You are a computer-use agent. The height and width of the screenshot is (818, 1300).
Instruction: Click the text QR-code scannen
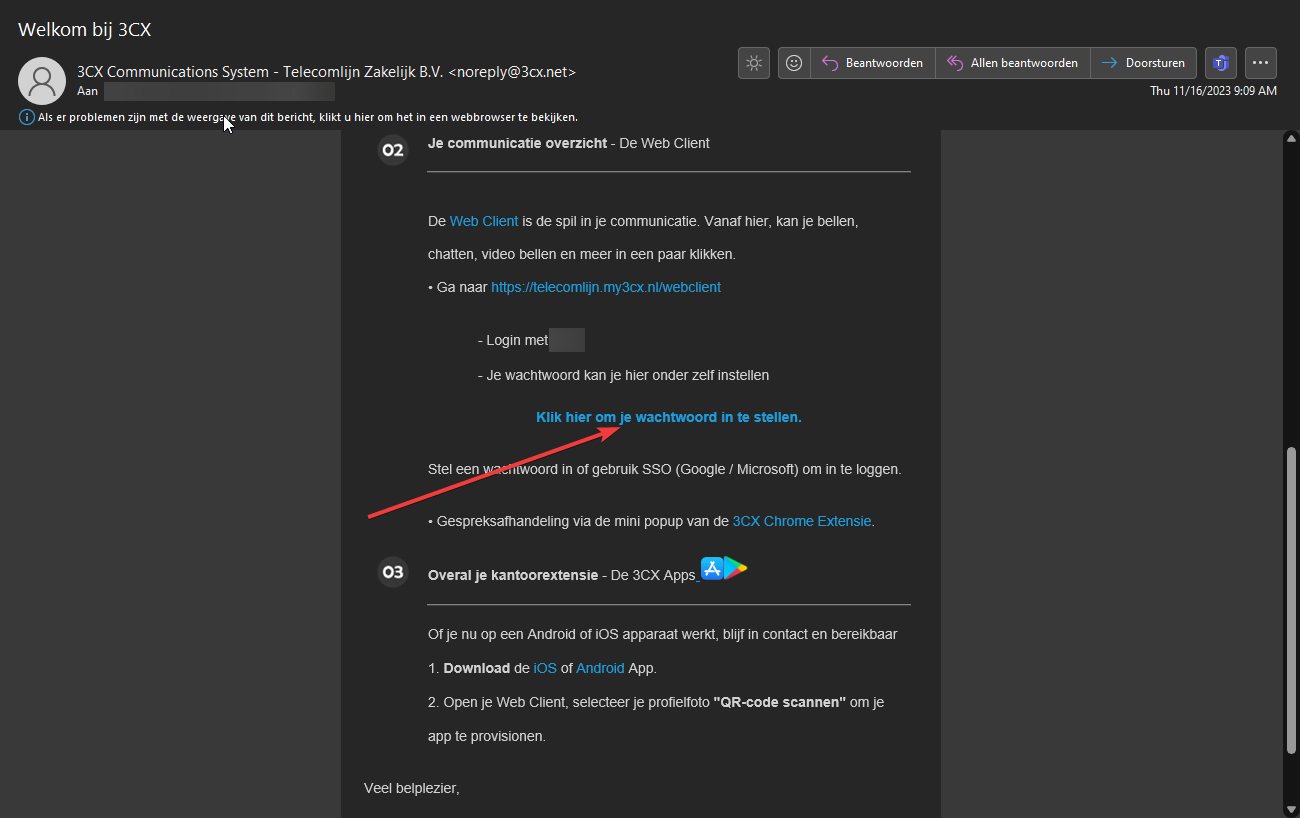[780, 702]
